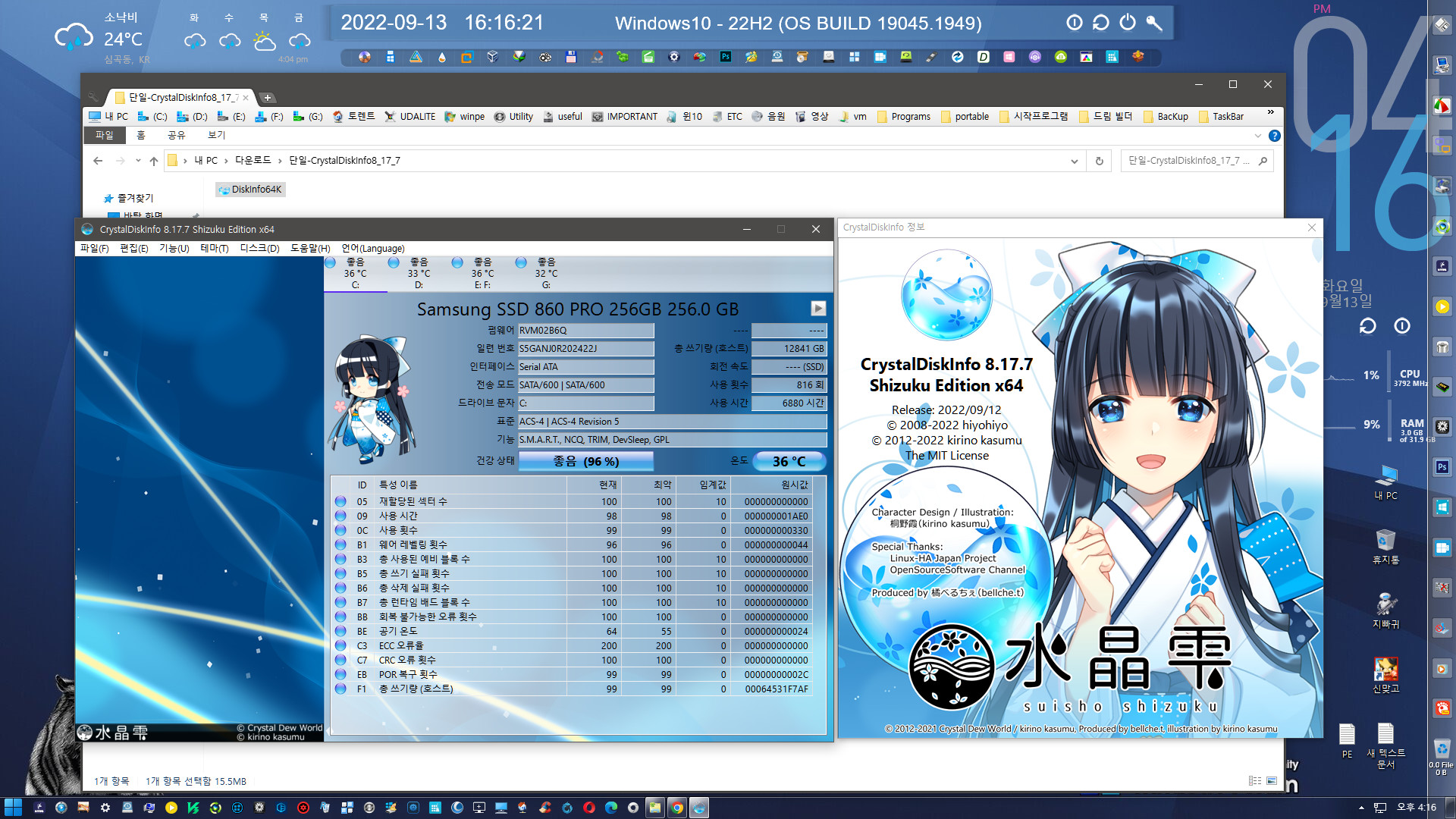
Task: Open the 지빠귀 desktop icon
Action: coord(1385,610)
